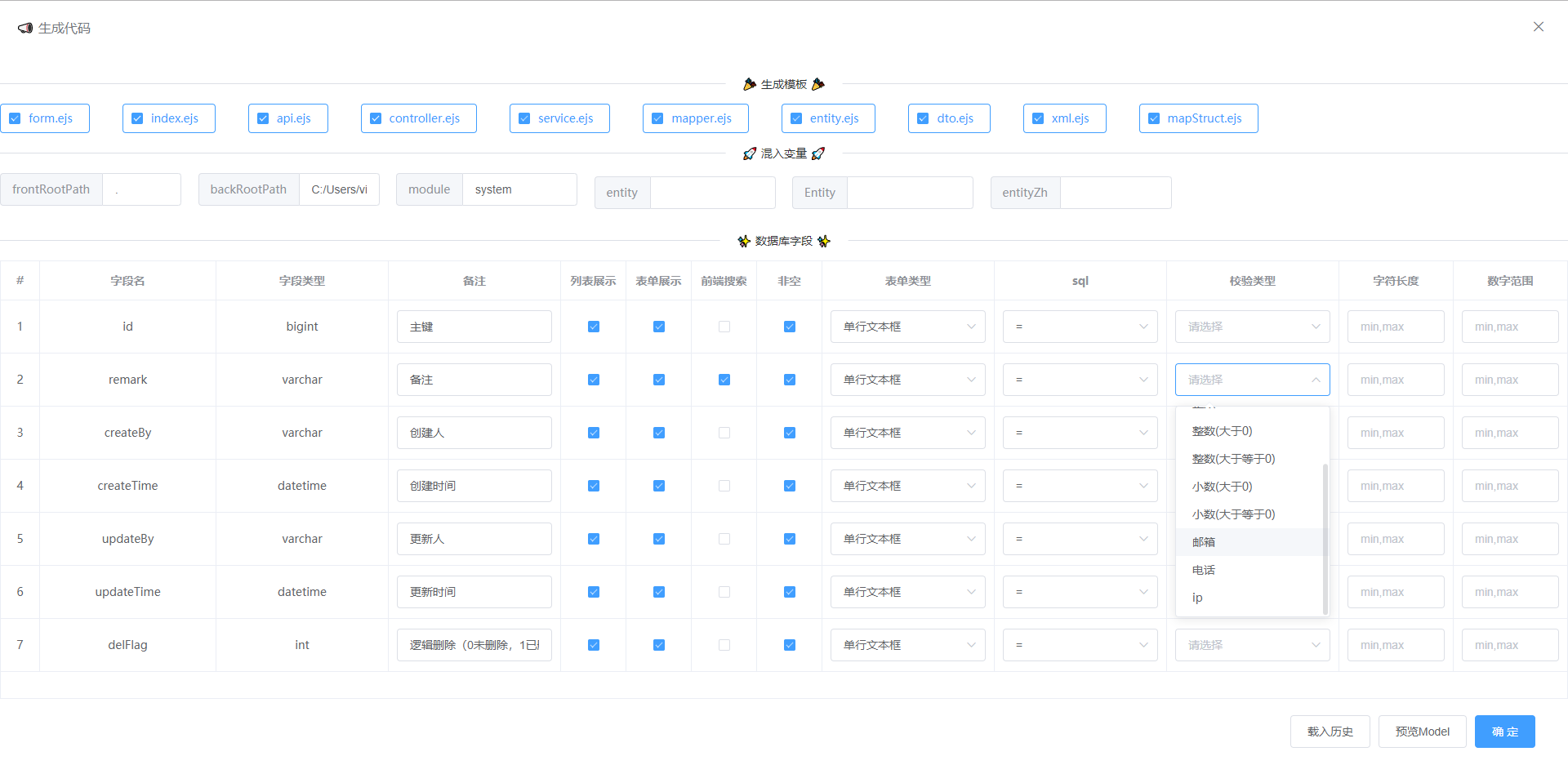This screenshot has width=1568, height=765.
Task: Click the entityZh input field
Action: pyautogui.click(x=1116, y=193)
